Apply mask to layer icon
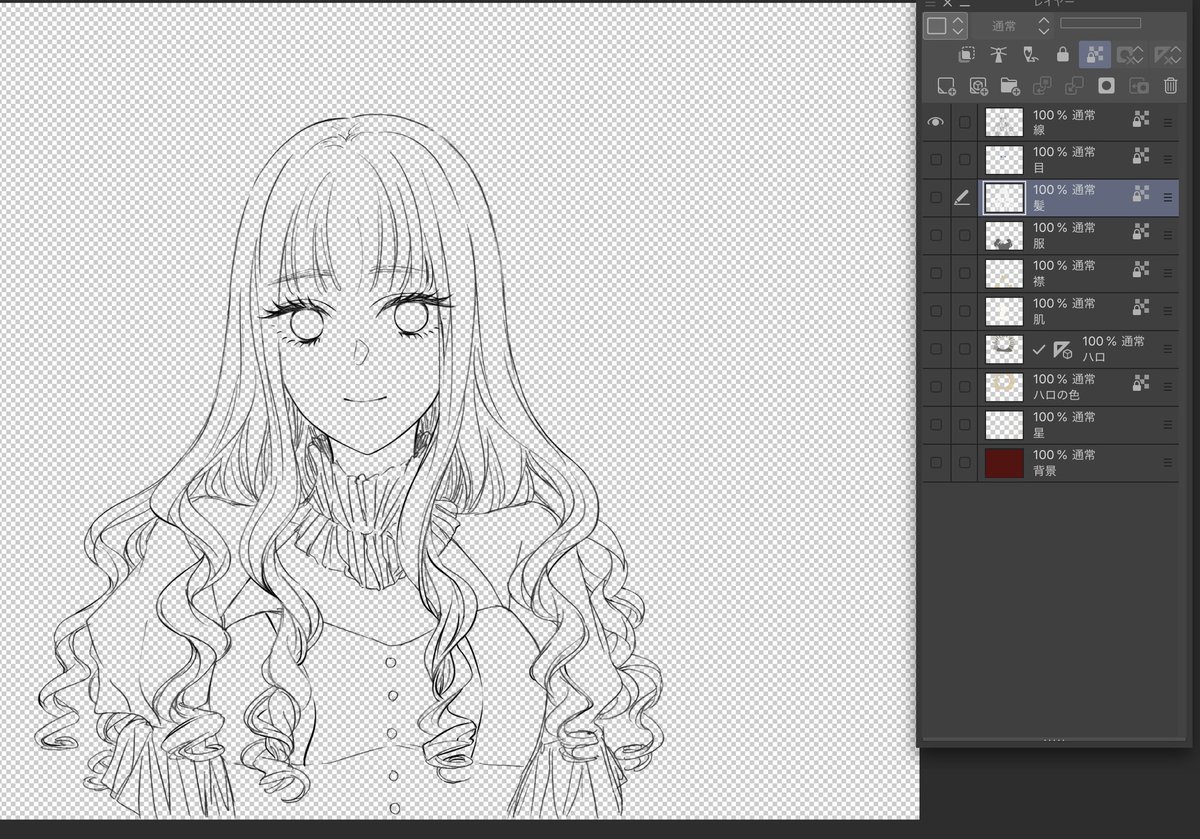This screenshot has height=839, width=1200. click(1138, 86)
